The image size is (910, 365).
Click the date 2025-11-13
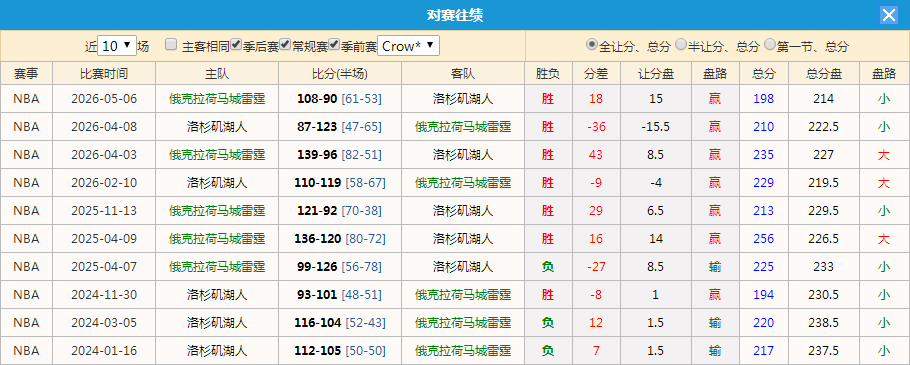[x=104, y=211]
